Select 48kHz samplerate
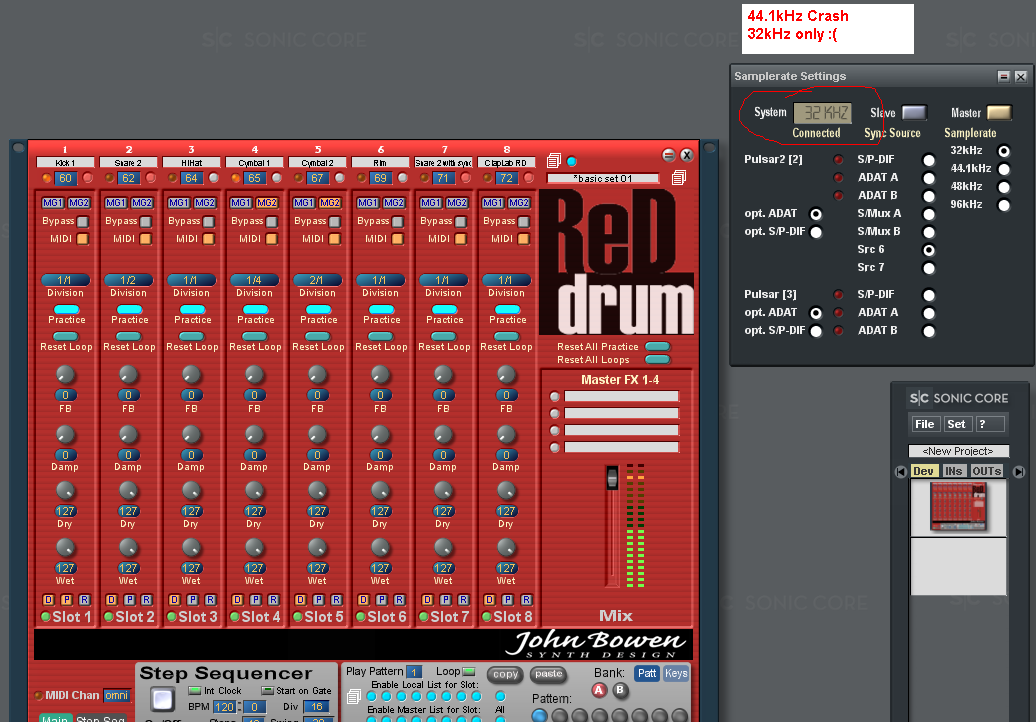The height and width of the screenshot is (722, 1036). coord(1004,187)
